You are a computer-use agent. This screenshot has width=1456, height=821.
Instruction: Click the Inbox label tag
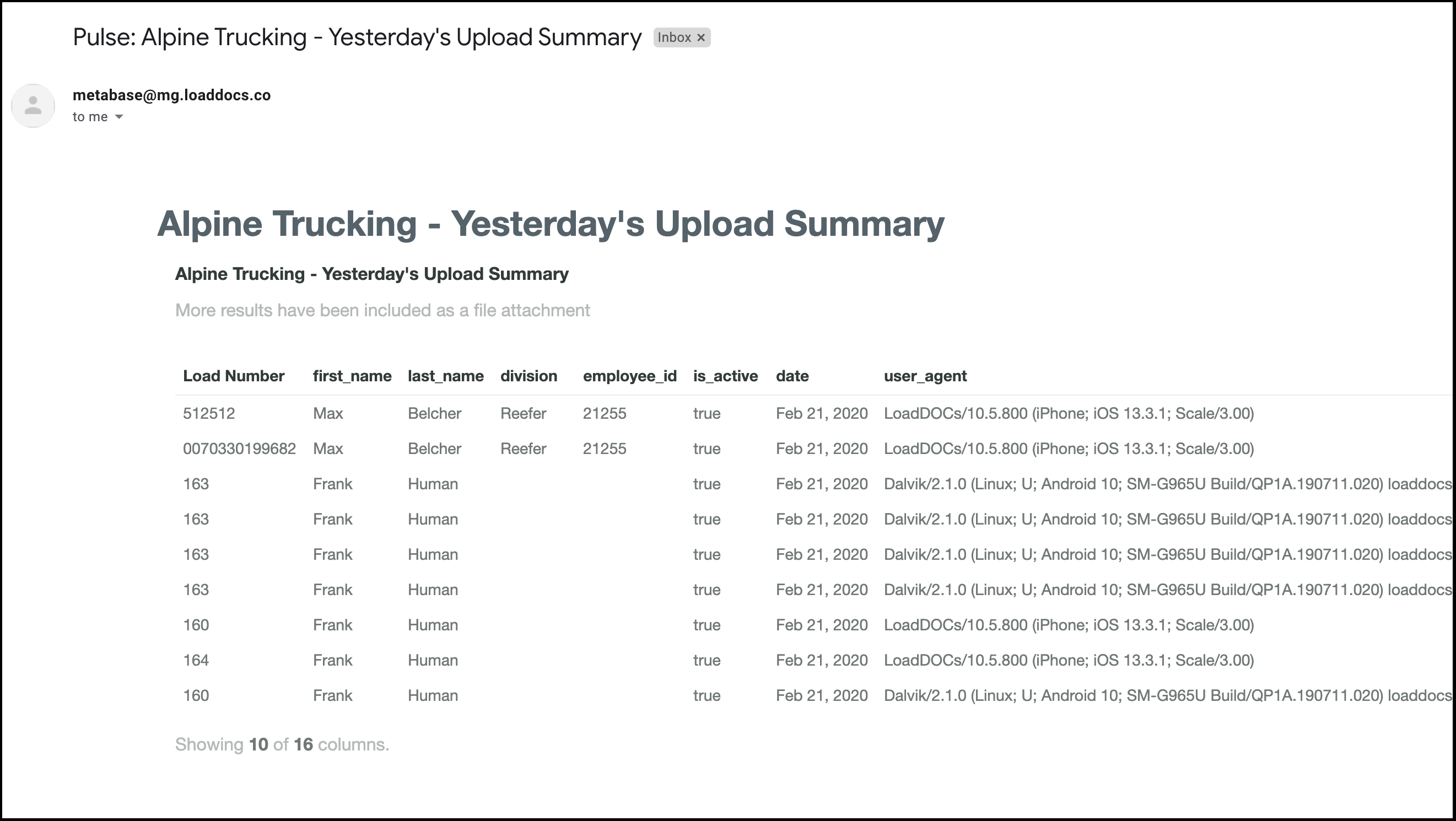click(x=682, y=38)
